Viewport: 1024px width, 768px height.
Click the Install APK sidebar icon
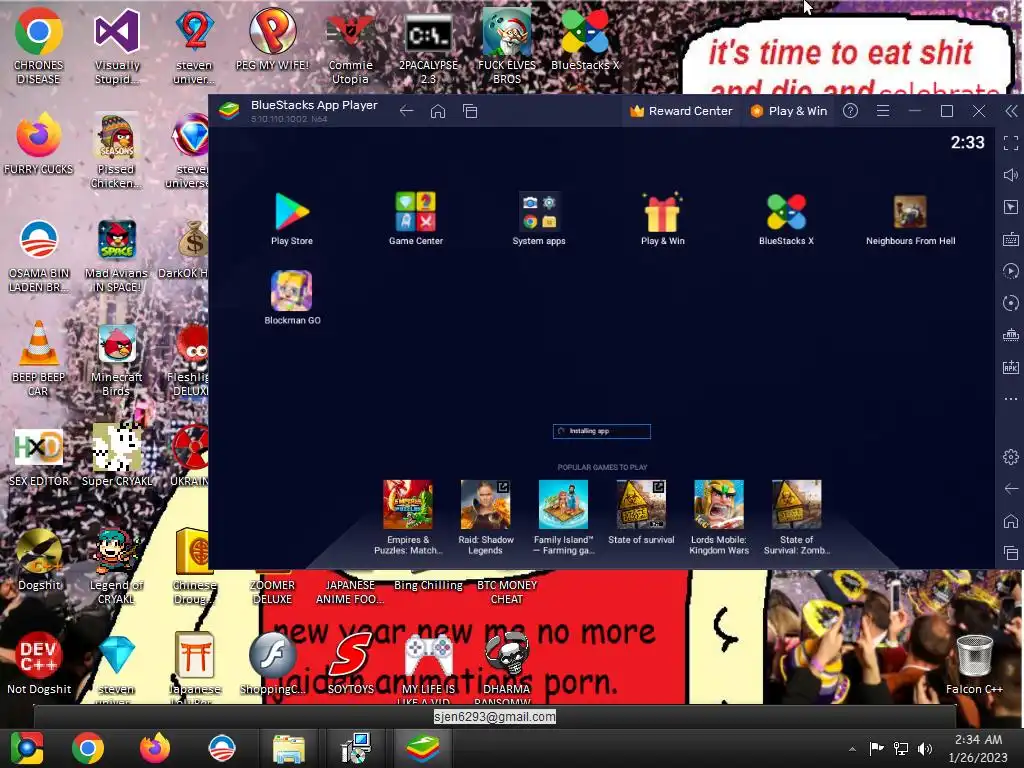(1011, 367)
